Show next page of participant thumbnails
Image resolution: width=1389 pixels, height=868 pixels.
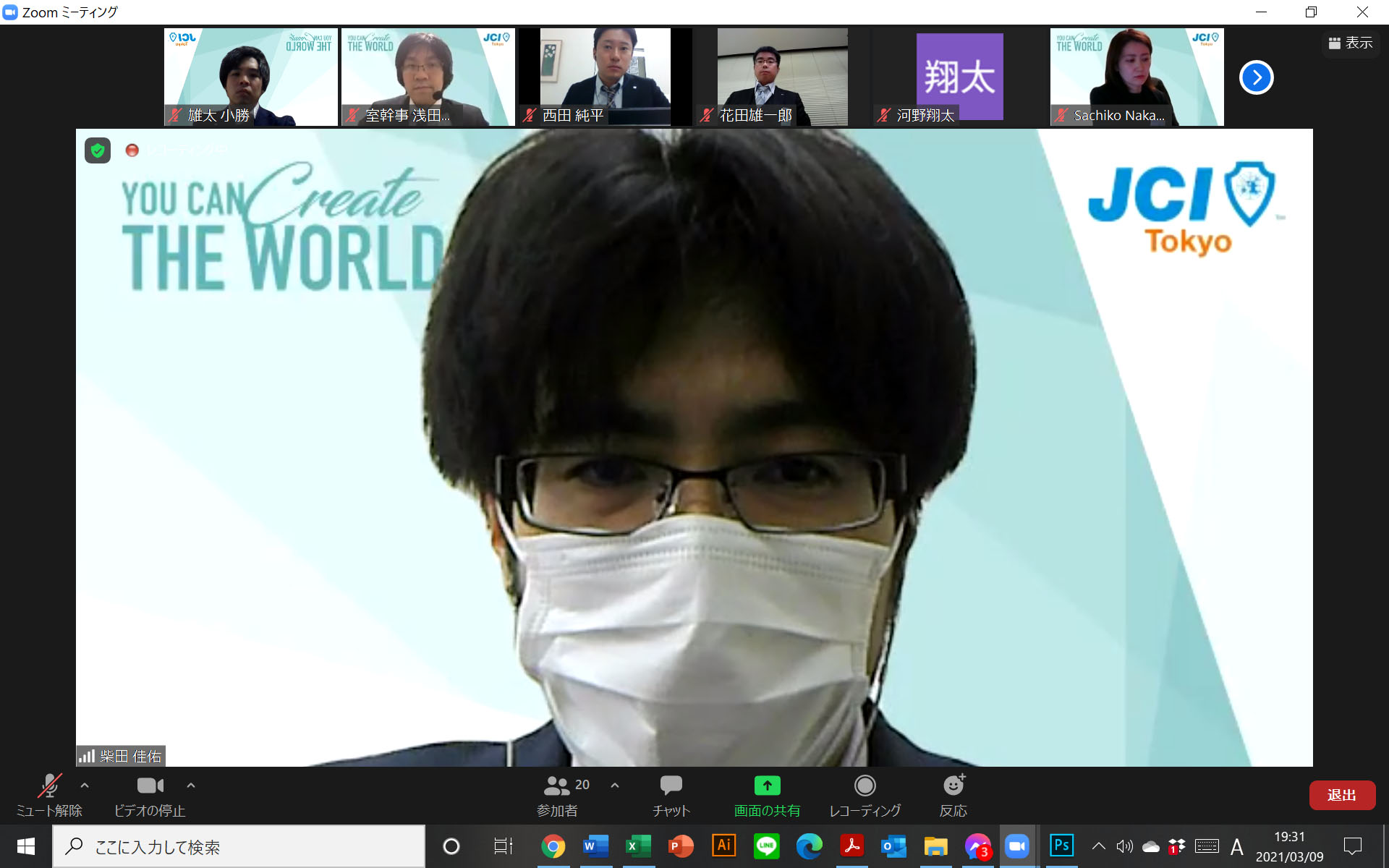coord(1257,77)
